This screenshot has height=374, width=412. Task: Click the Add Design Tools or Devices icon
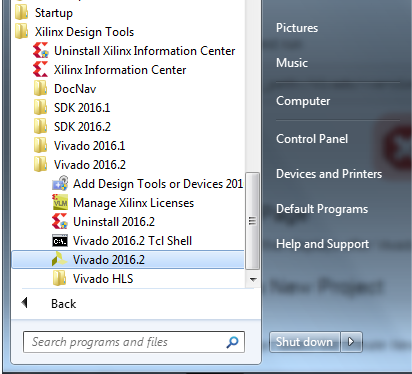point(60,184)
